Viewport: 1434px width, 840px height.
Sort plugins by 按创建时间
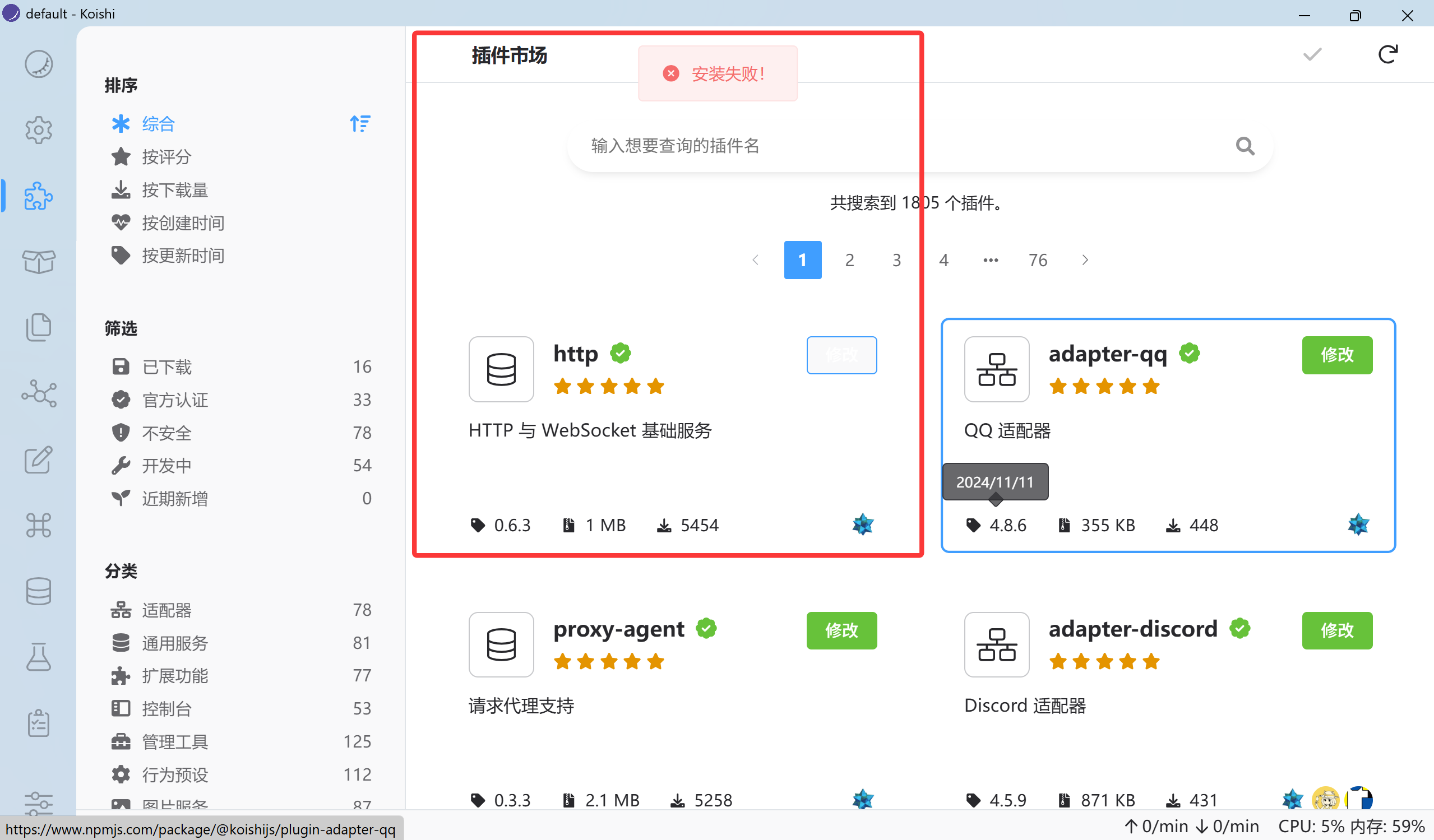[x=240, y=222]
